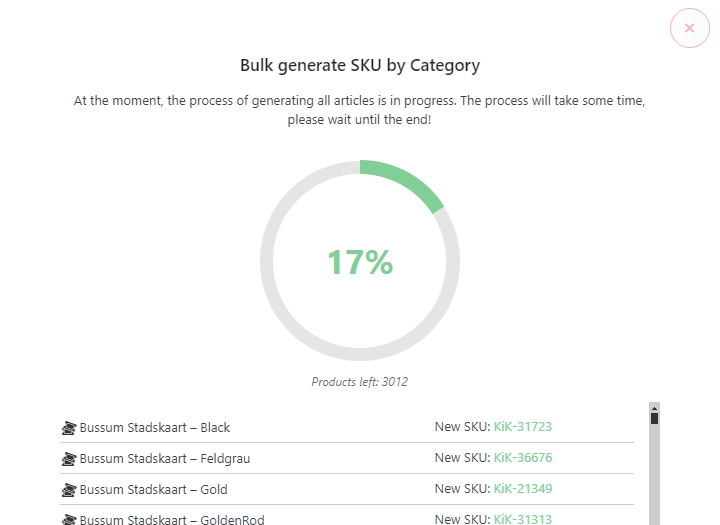
Task: Click the results list scrollbar thumb
Action: (654, 418)
